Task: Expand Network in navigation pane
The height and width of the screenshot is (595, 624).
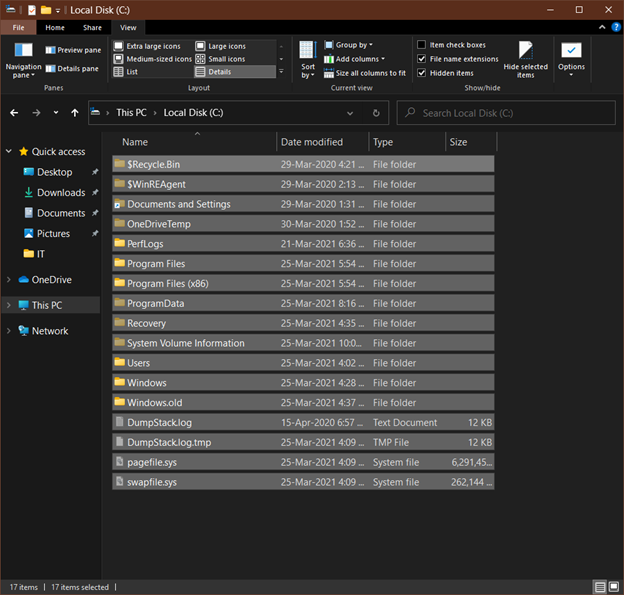Action: pos(9,331)
